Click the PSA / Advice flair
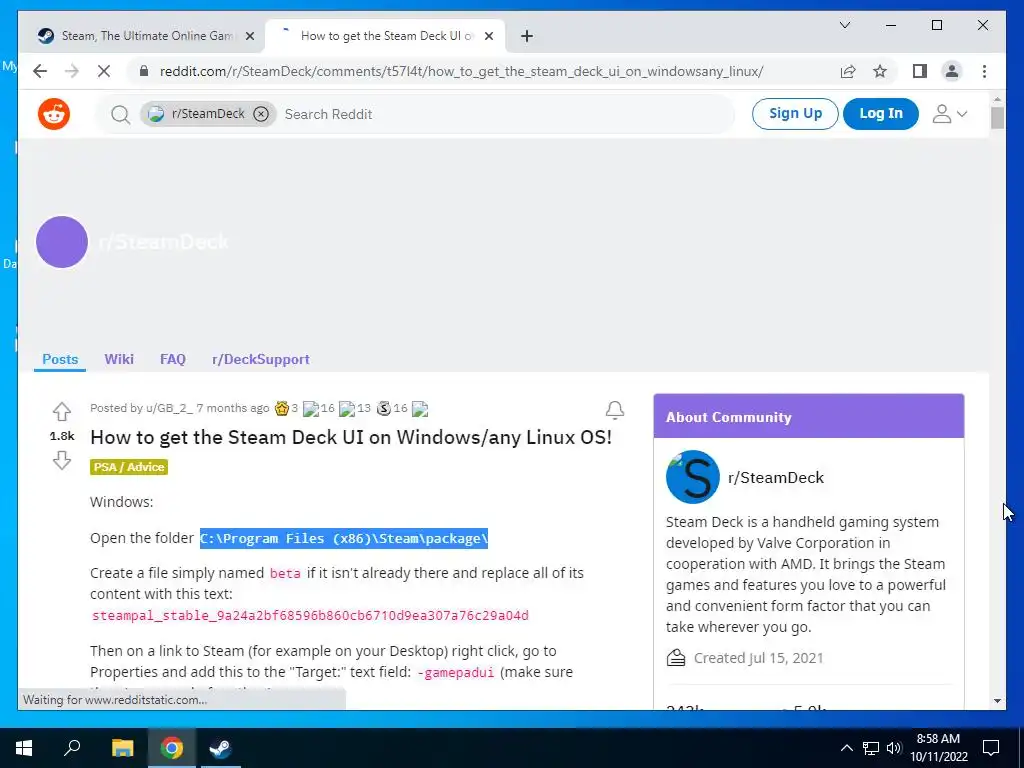 click(x=129, y=467)
